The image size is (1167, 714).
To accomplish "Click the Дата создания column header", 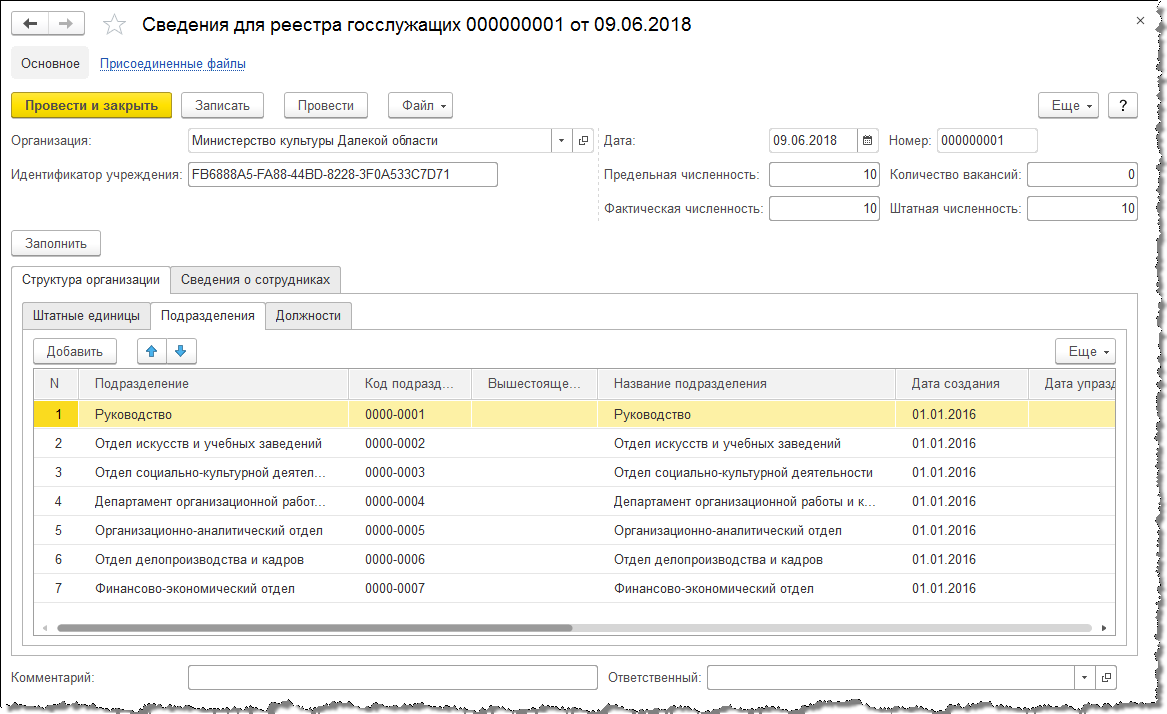I will [x=962, y=384].
